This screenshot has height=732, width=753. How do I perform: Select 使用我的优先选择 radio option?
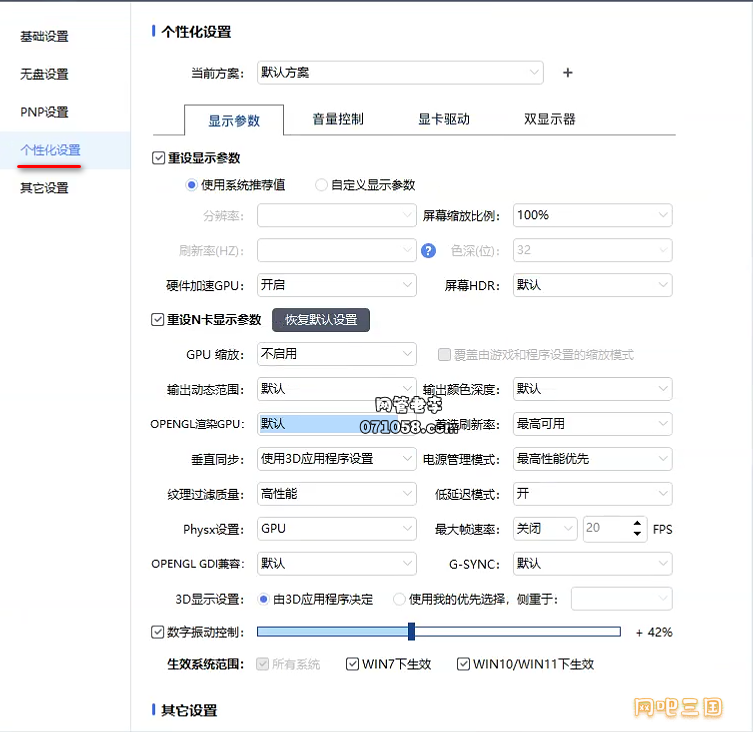point(400,599)
